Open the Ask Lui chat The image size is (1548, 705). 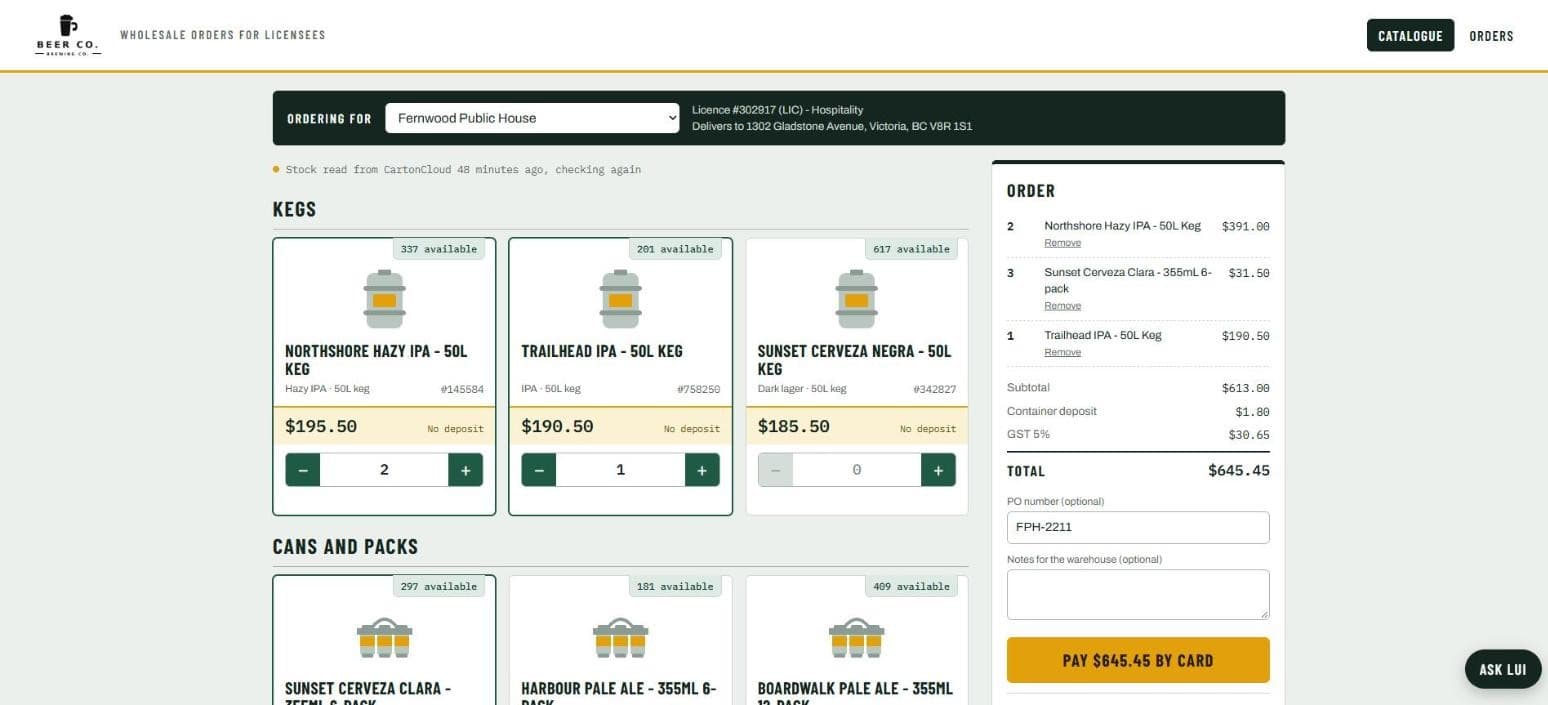[1503, 670]
